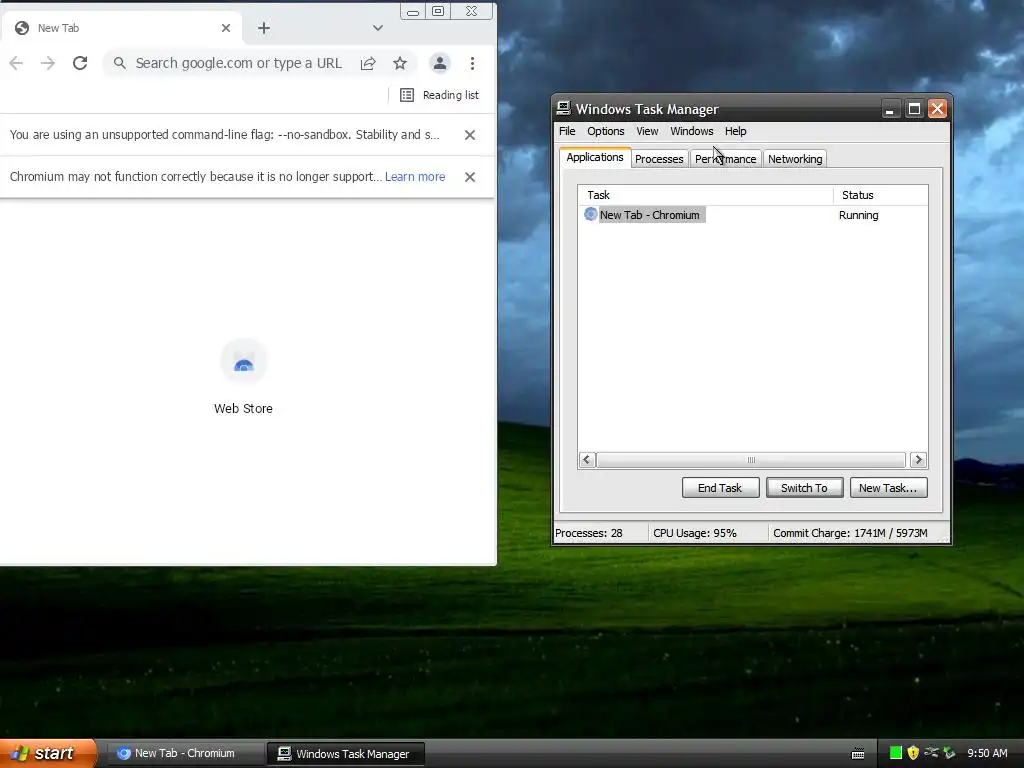Screen dimensions: 1024x768
Task: Open the Windows menu in Task Manager
Action: click(692, 131)
